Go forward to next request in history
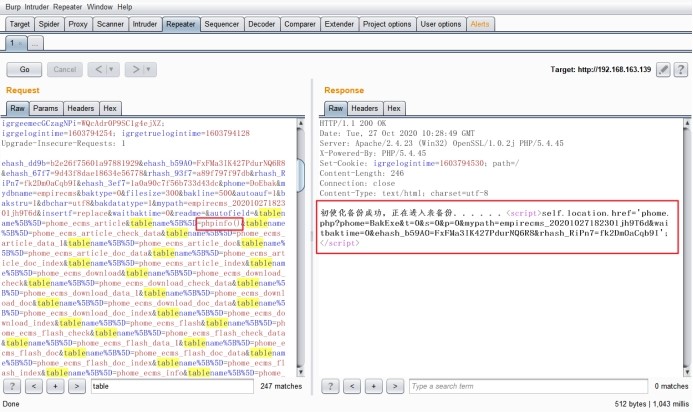693x413 pixels. 136,69
